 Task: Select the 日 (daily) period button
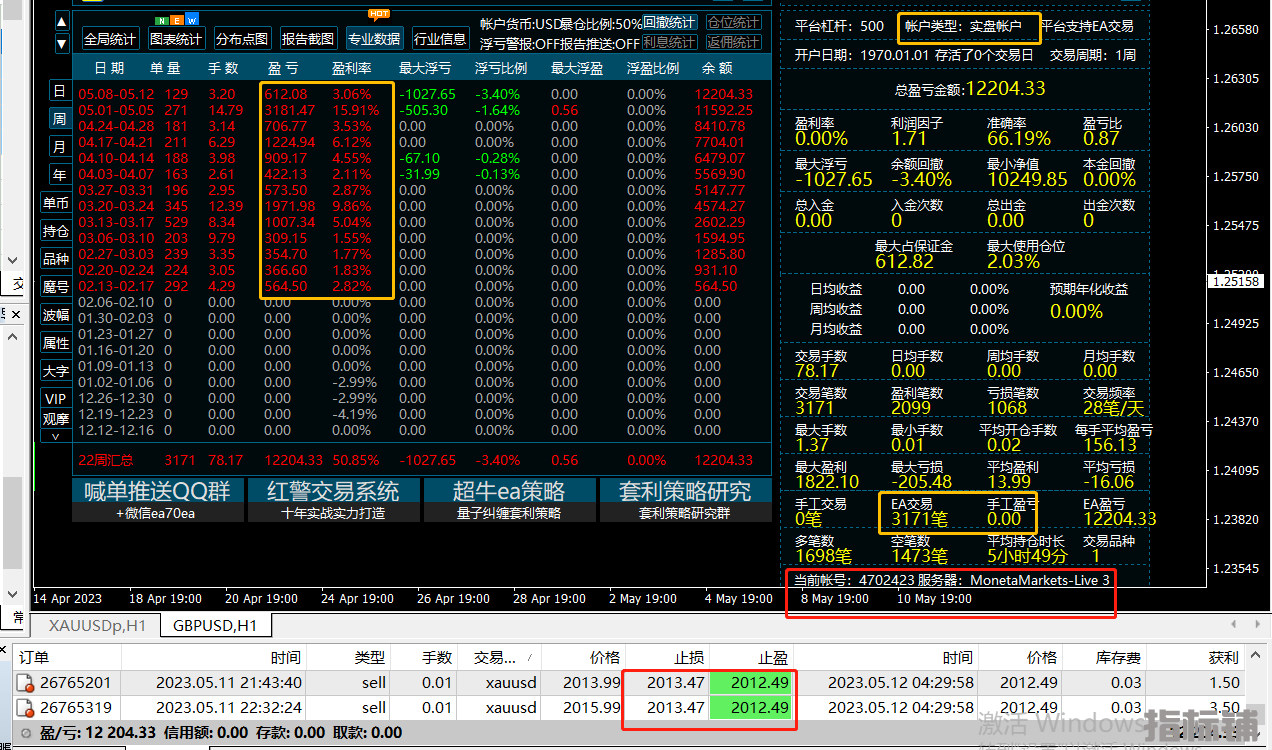coord(59,92)
